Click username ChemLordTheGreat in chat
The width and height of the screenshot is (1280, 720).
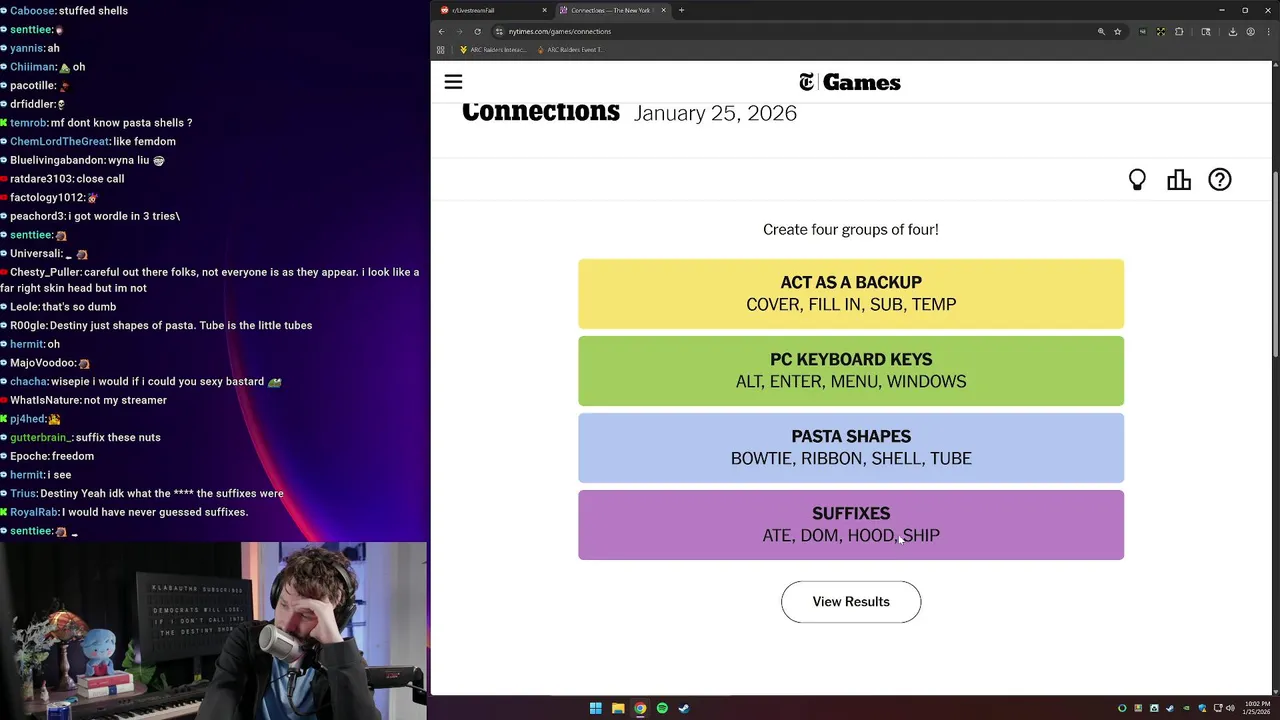[59, 141]
